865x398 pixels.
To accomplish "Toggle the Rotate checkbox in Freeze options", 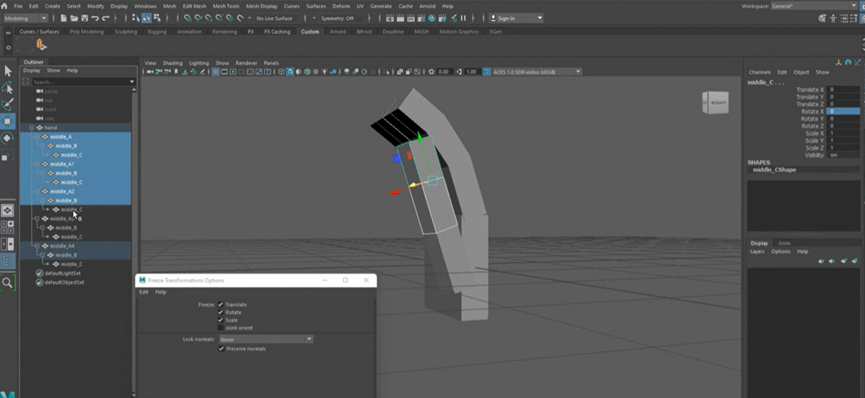I will [x=221, y=312].
